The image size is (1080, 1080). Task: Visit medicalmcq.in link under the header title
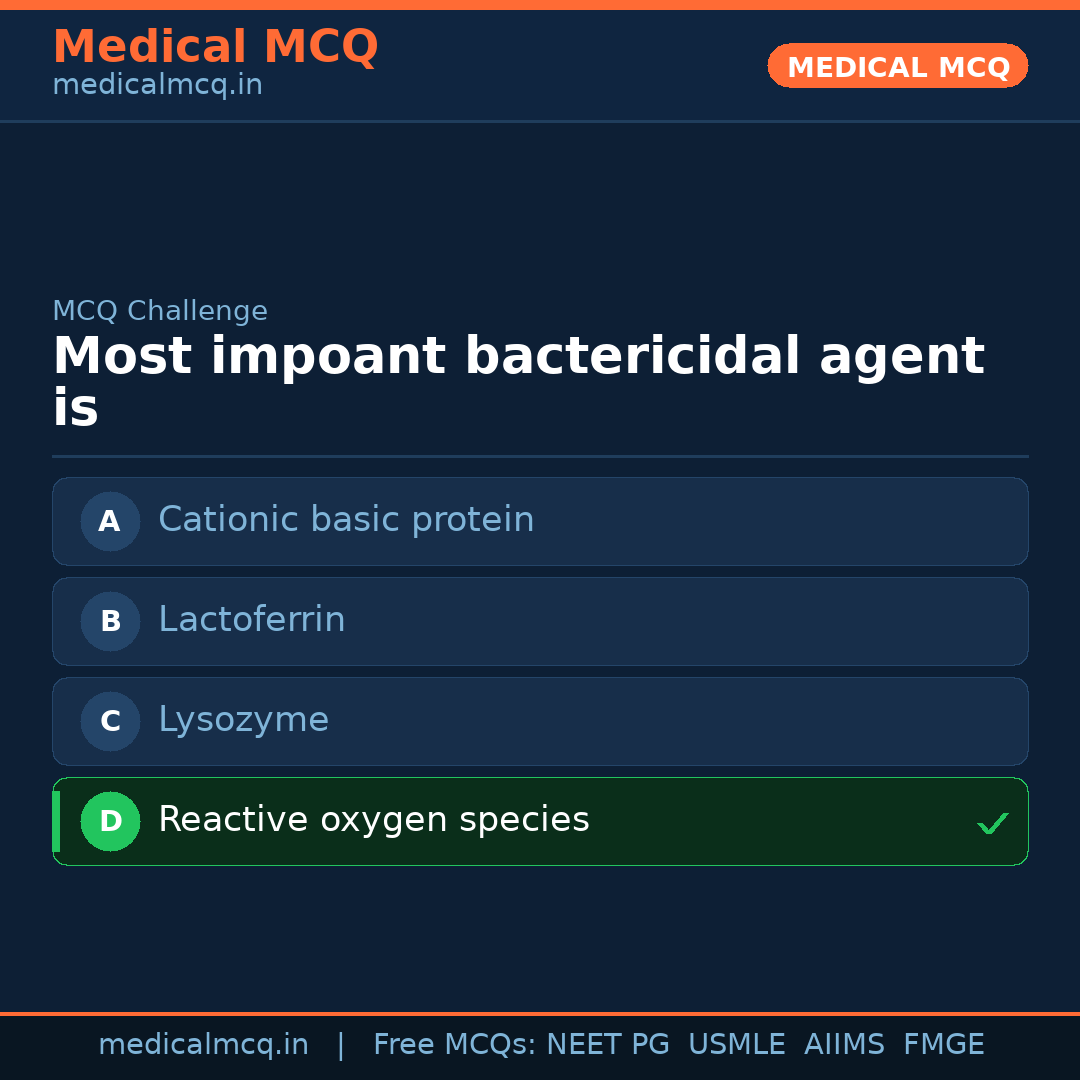coord(157,86)
